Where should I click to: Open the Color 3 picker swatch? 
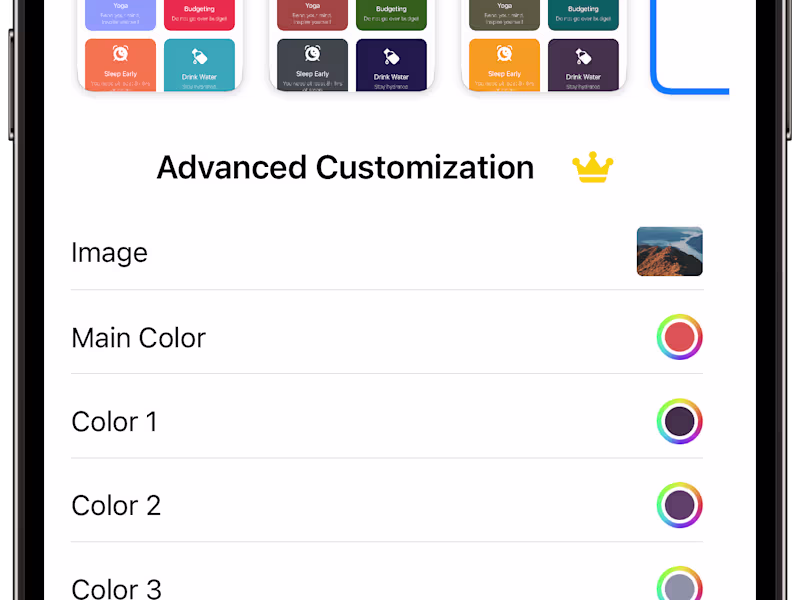(679, 584)
